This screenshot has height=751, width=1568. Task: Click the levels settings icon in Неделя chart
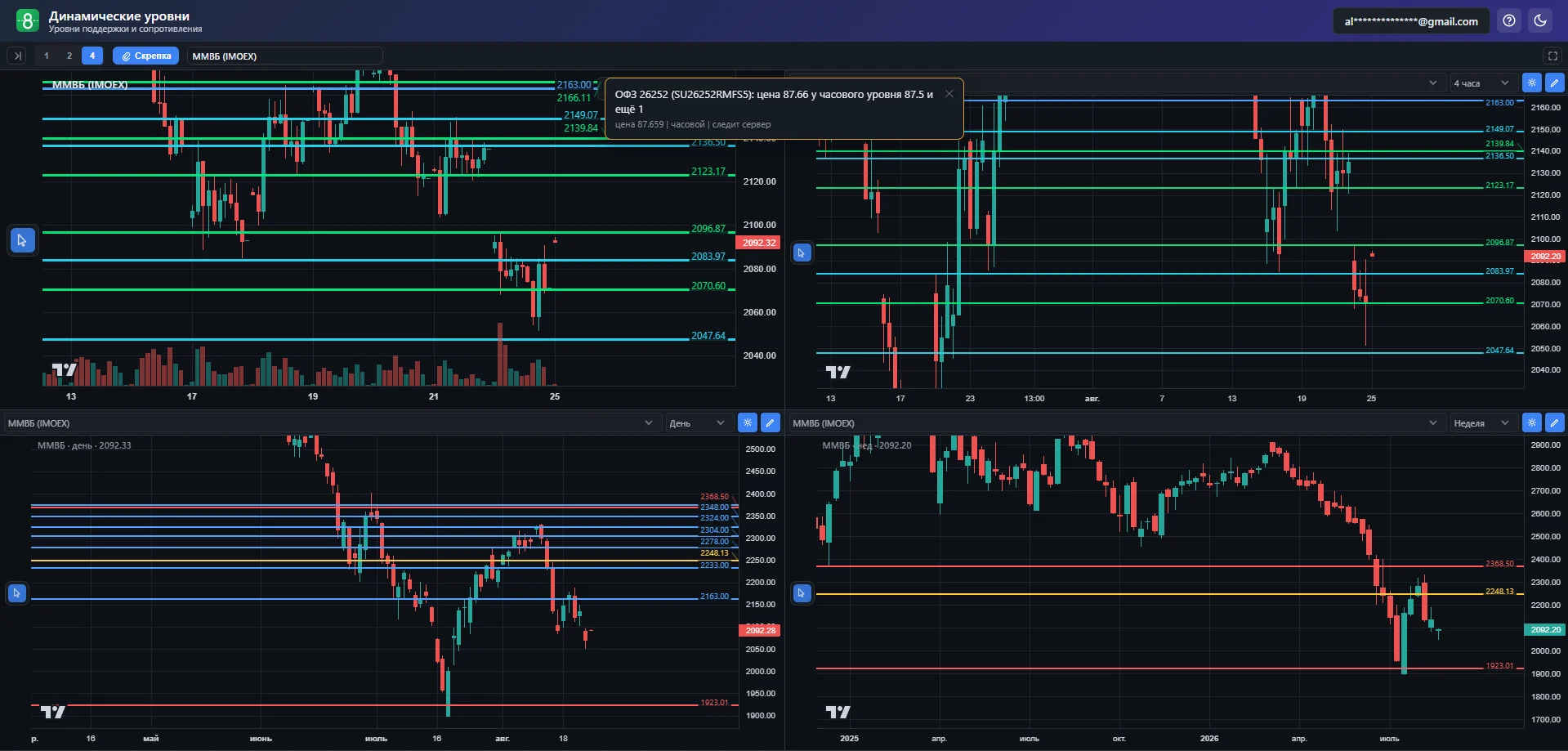(x=1532, y=422)
